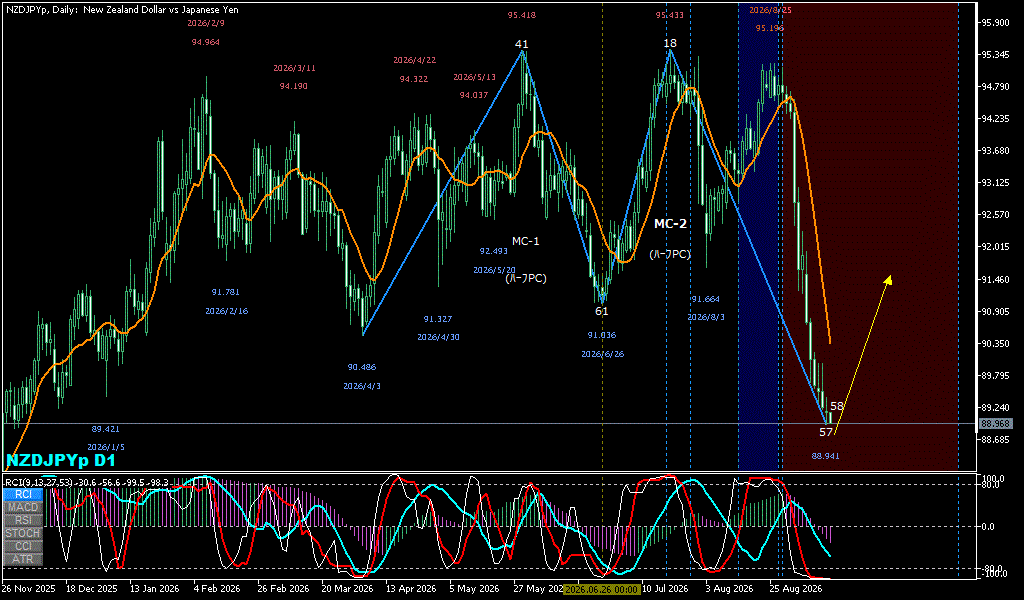Click the high price label '94.190'
The height and width of the screenshot is (600, 1024).
coord(293,86)
